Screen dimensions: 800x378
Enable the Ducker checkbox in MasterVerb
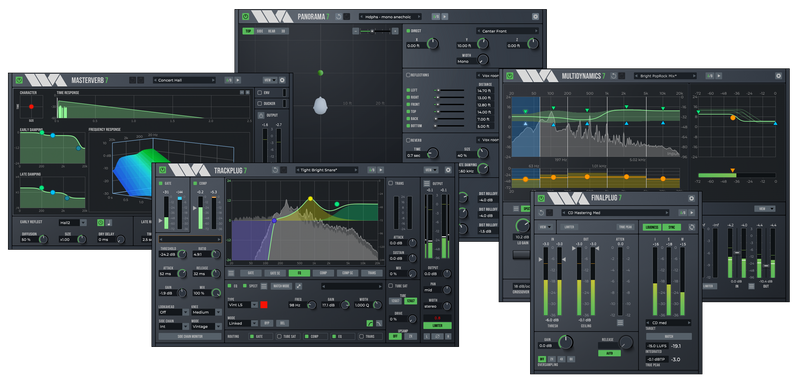point(260,104)
